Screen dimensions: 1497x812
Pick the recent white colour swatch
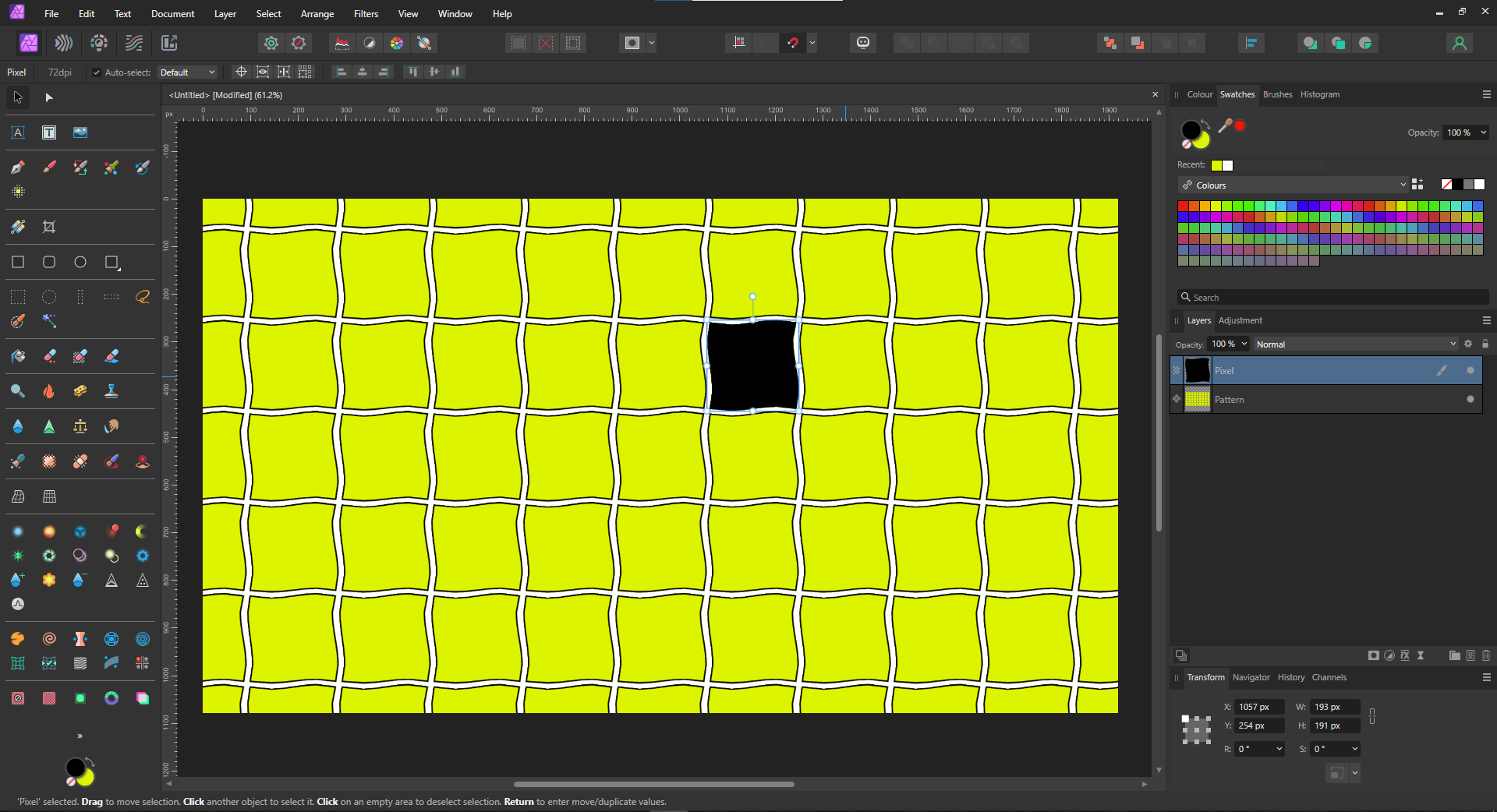click(1227, 165)
